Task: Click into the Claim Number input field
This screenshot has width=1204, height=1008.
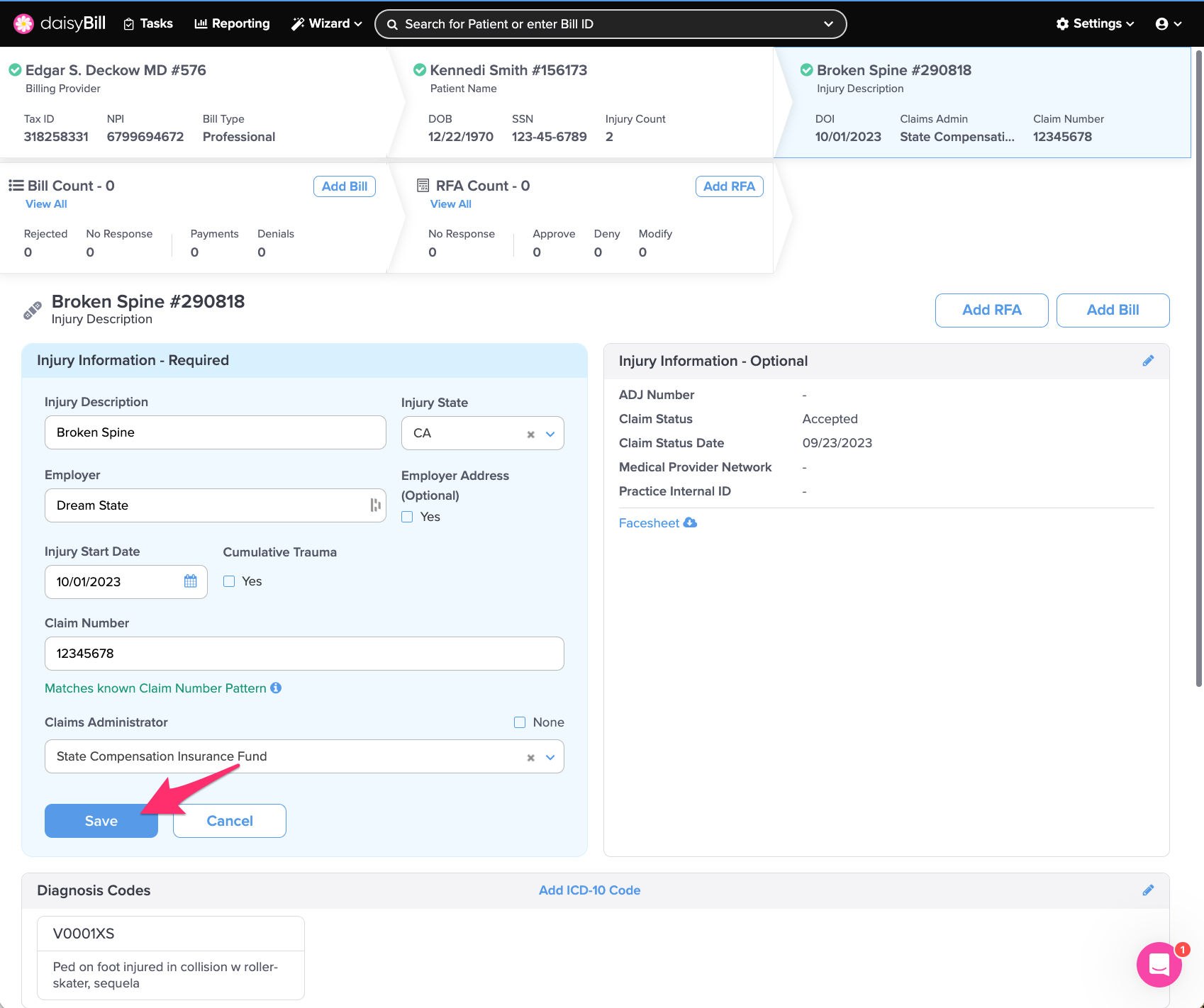Action: coord(304,654)
